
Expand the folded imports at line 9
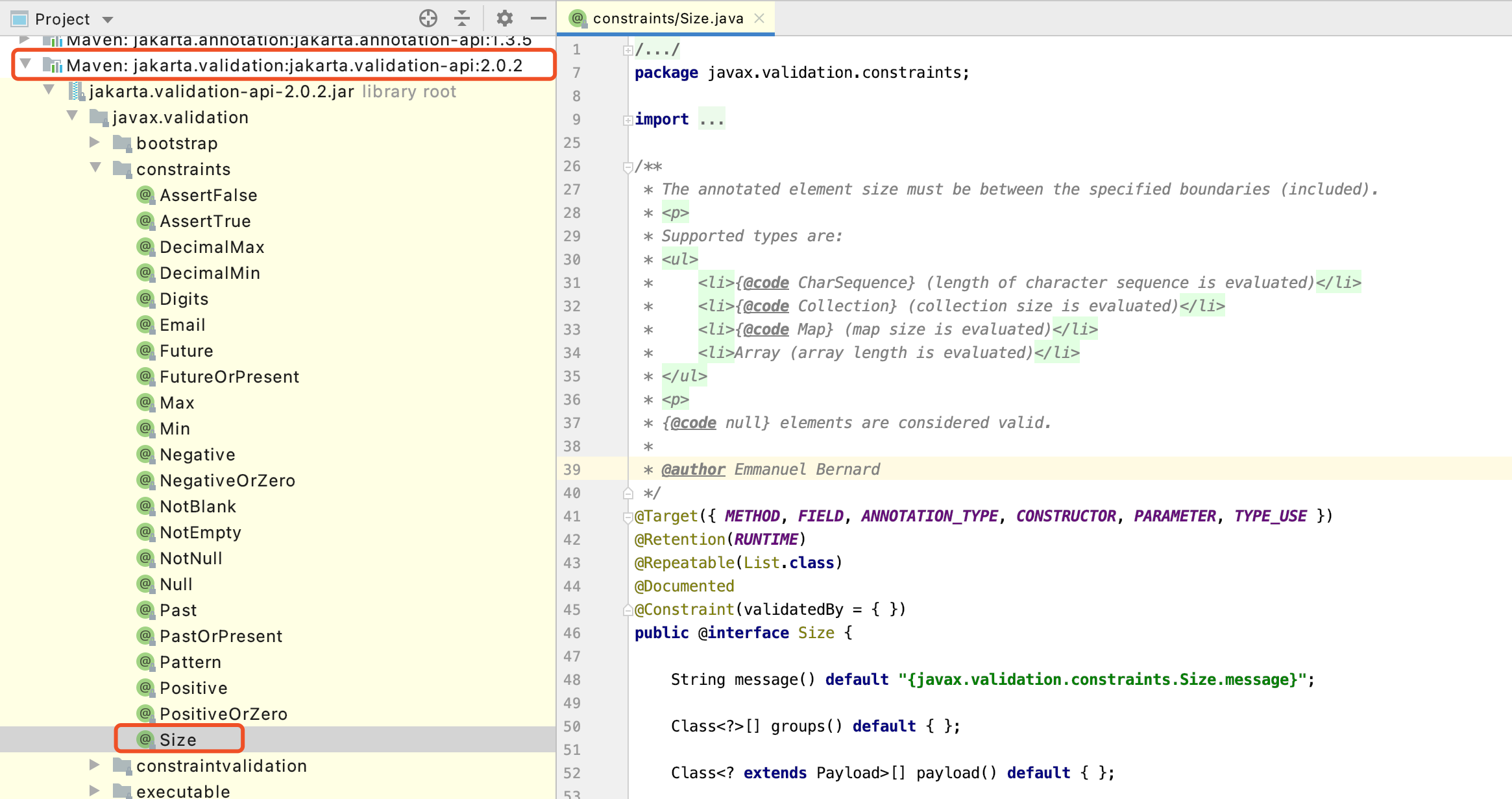click(x=627, y=119)
